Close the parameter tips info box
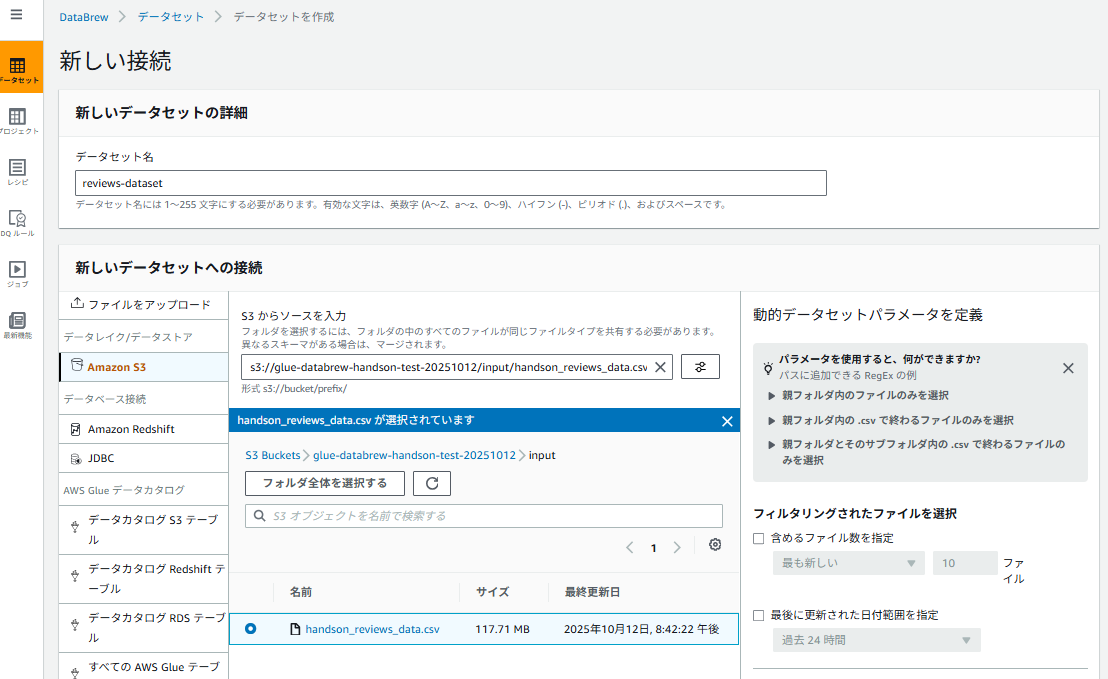This screenshot has height=679, width=1108. [1068, 368]
